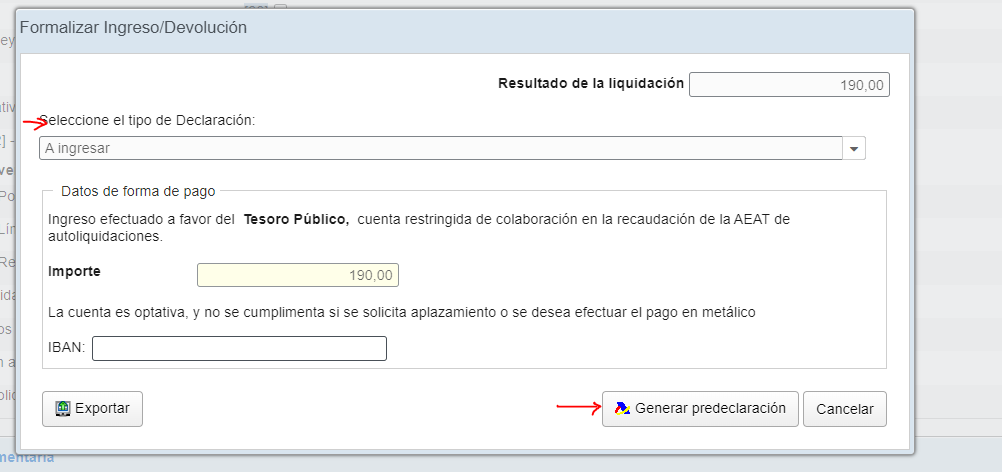Screen dimensions: 1002x472
Task: Click the yellow Importe amount field
Action: point(298,275)
